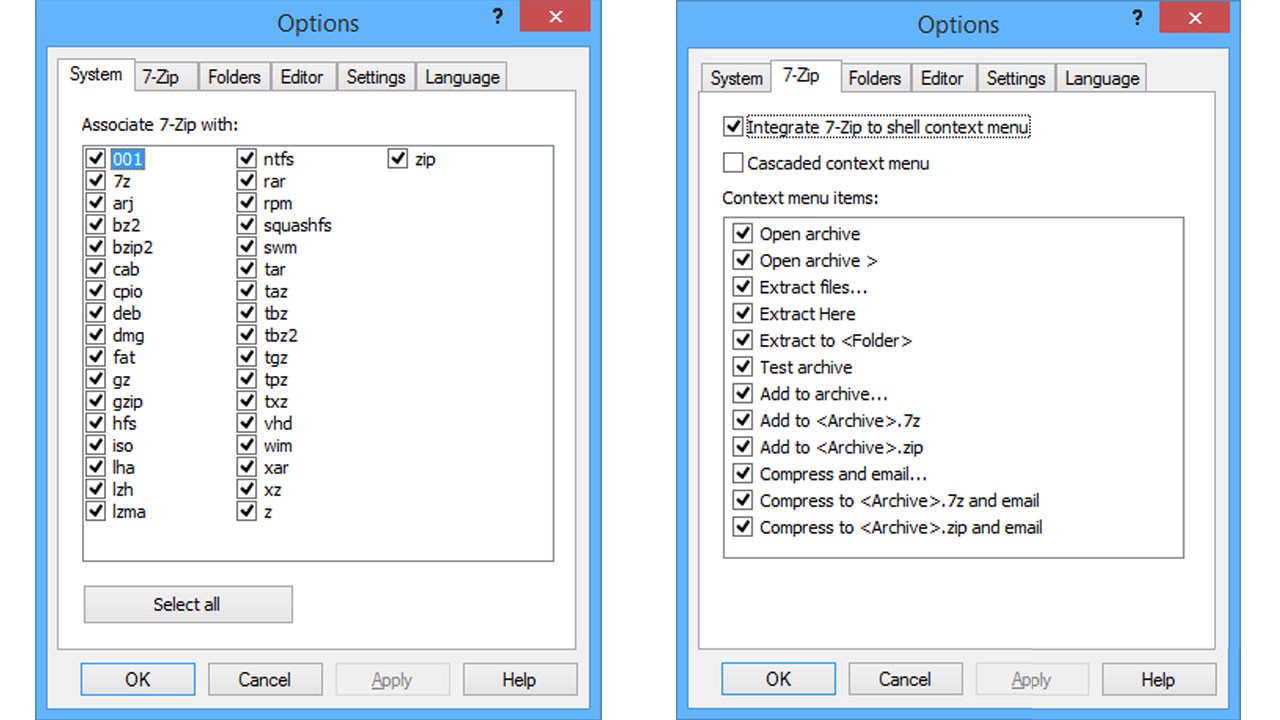Disable the rpm file association
Image resolution: width=1280 pixels, height=720 pixels.
click(247, 203)
